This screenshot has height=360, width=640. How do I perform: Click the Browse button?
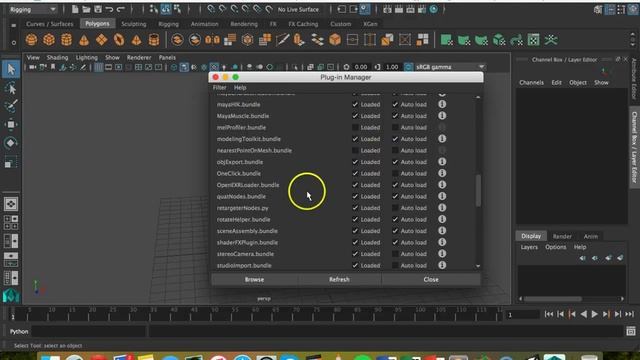254,280
